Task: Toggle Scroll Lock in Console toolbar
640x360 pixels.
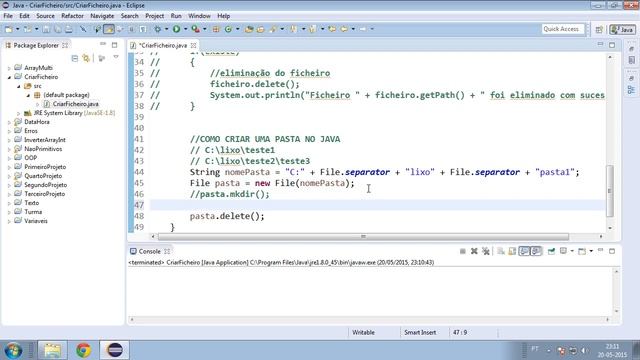Action: (512, 251)
